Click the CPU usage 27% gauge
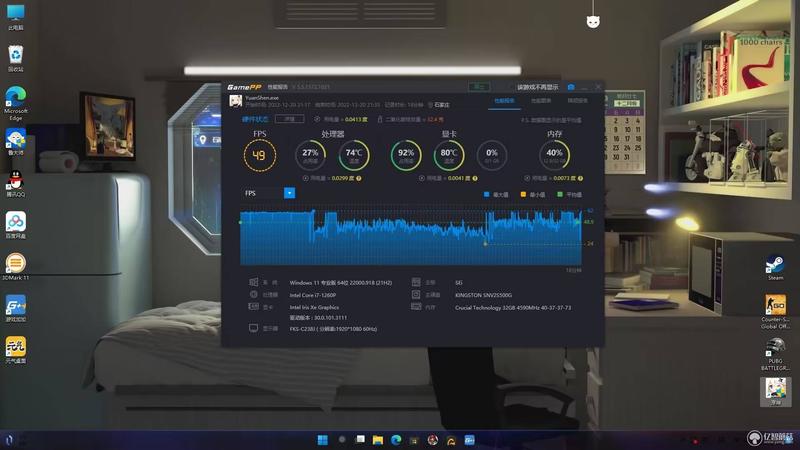Screen dimensions: 800x450 coord(310,155)
